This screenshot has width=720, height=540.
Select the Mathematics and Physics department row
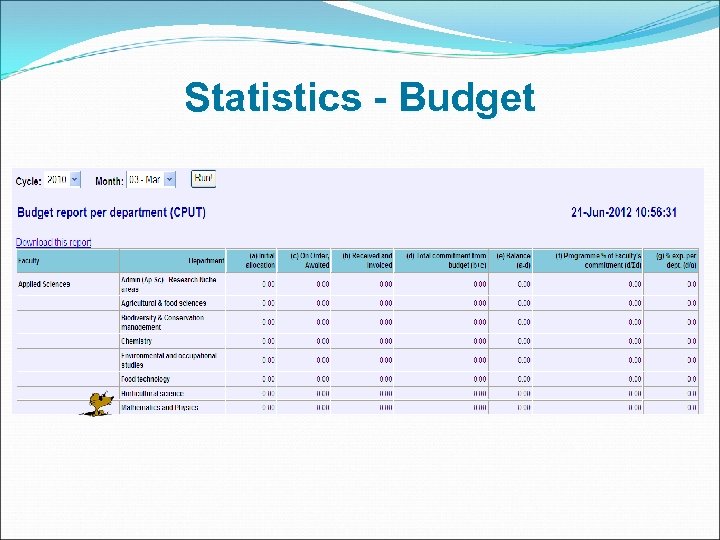pyautogui.click(x=357, y=407)
